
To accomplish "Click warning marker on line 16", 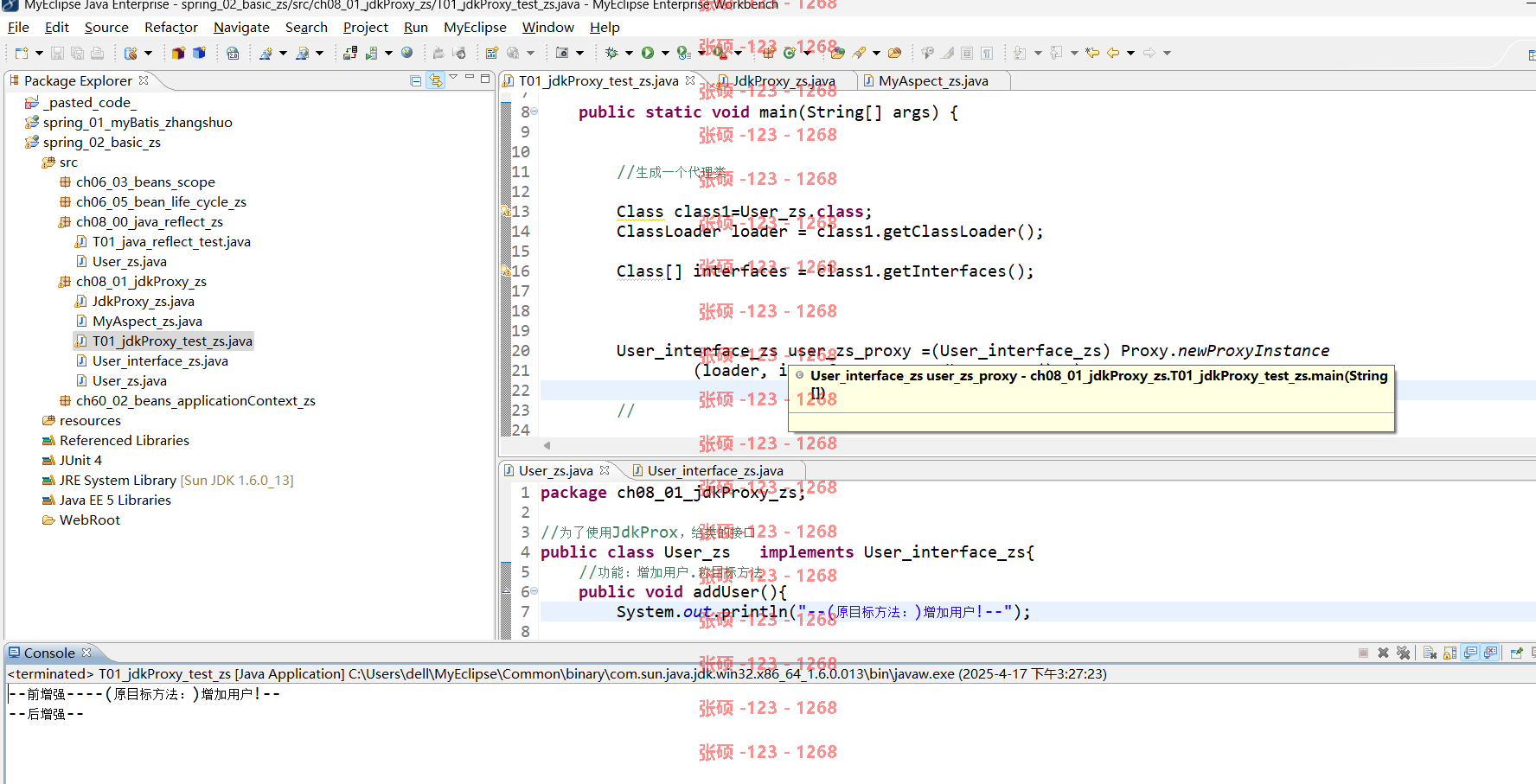I will point(506,271).
